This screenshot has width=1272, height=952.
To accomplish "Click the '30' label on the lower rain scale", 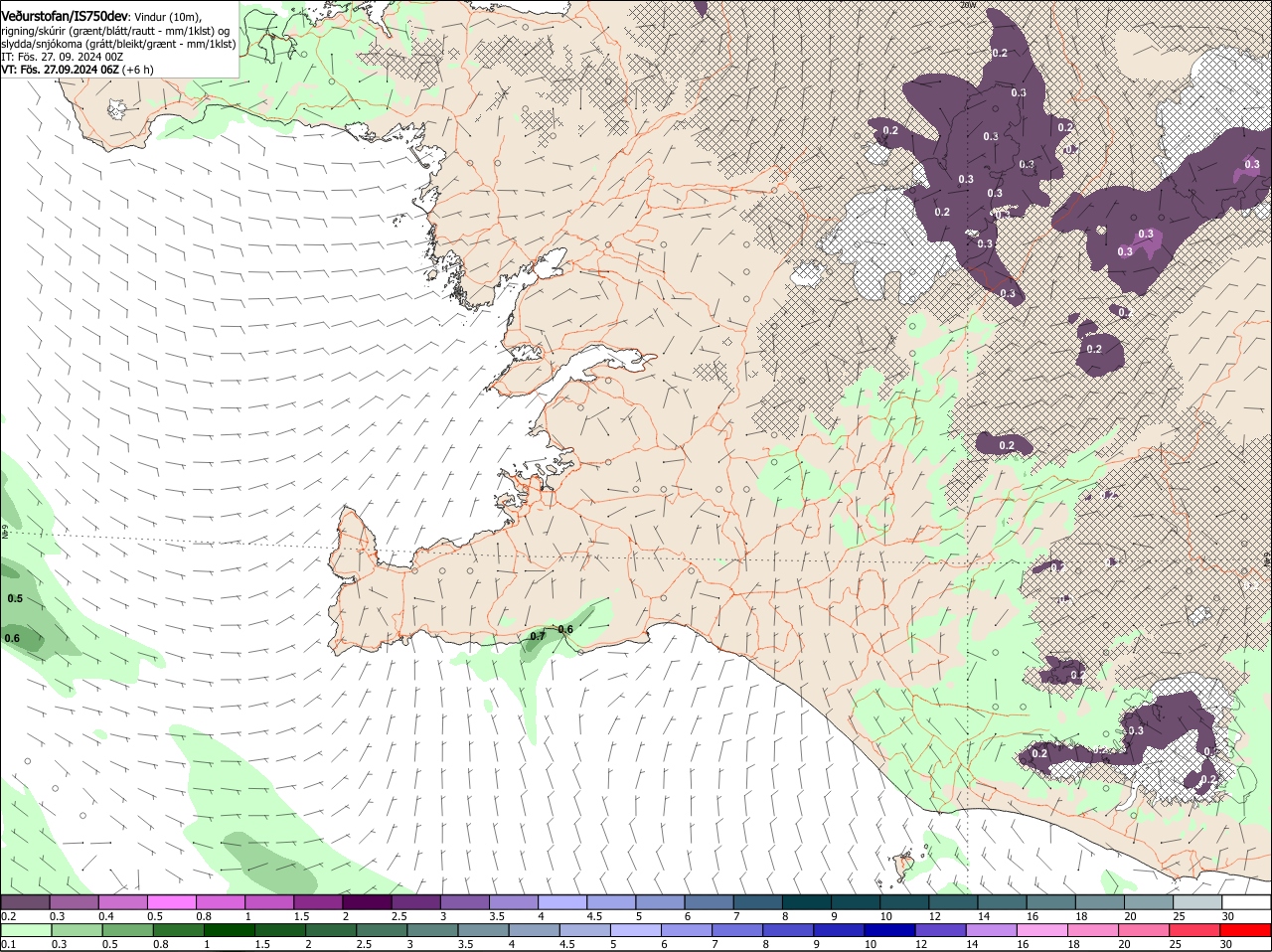I will [x=1226, y=944].
